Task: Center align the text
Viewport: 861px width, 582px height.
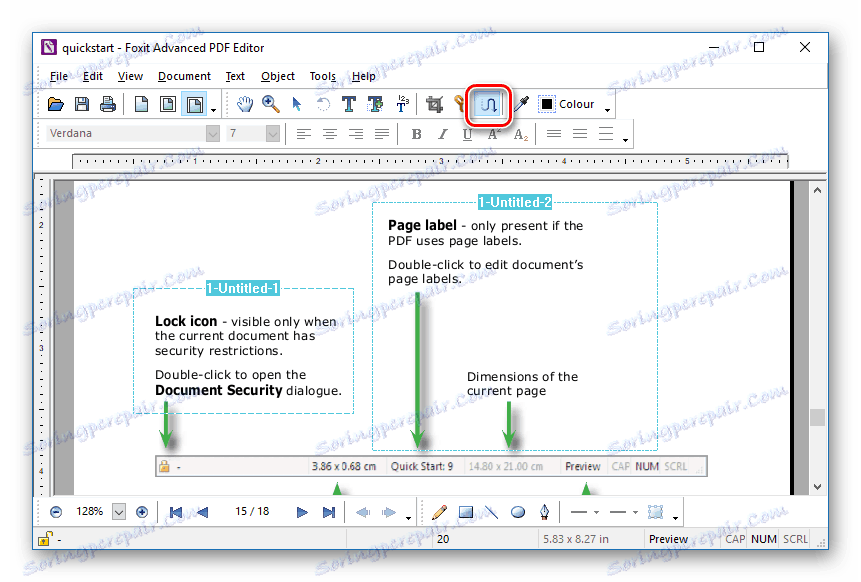Action: (x=329, y=133)
